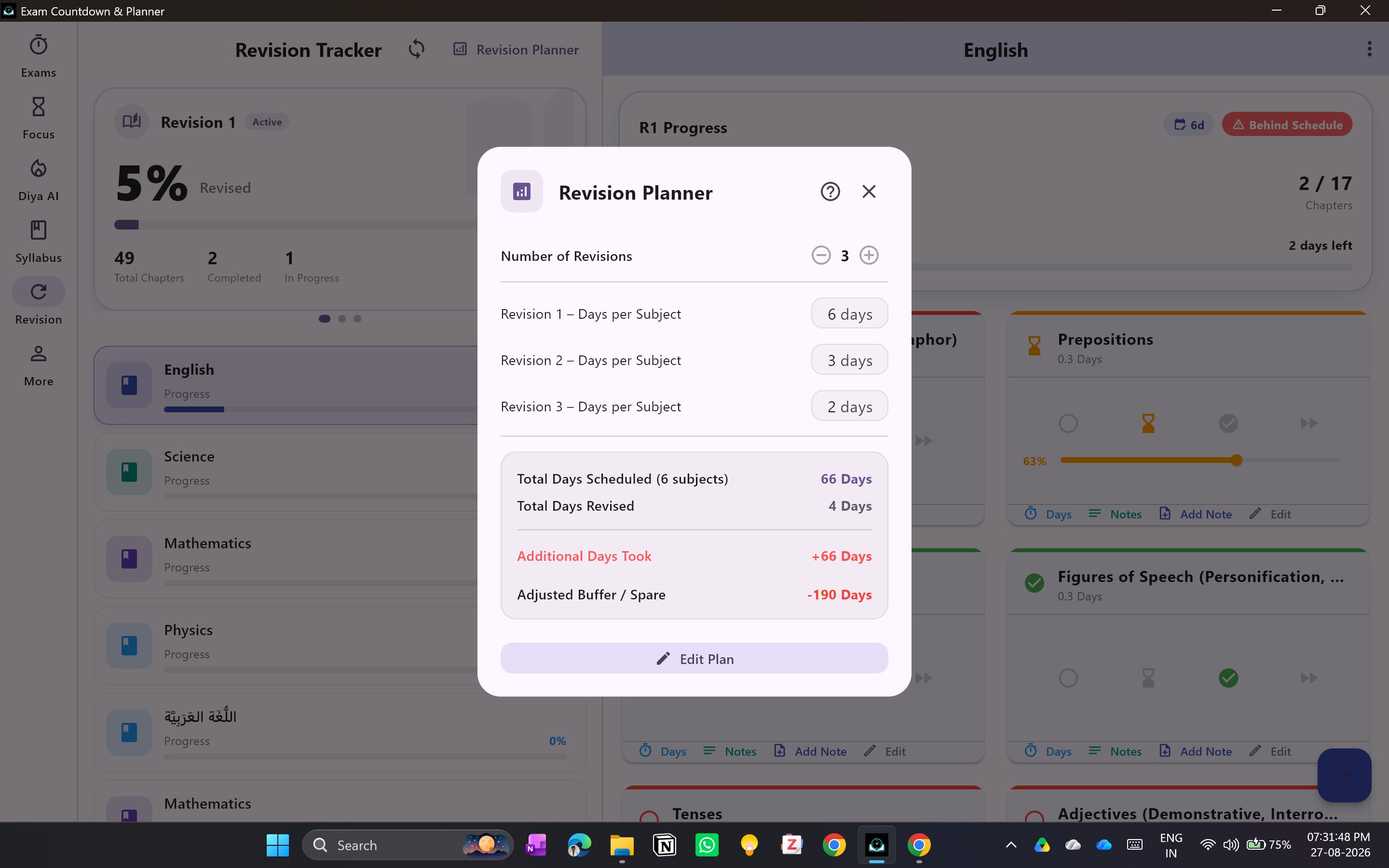Mark Prepositions as not started

coord(1068,424)
